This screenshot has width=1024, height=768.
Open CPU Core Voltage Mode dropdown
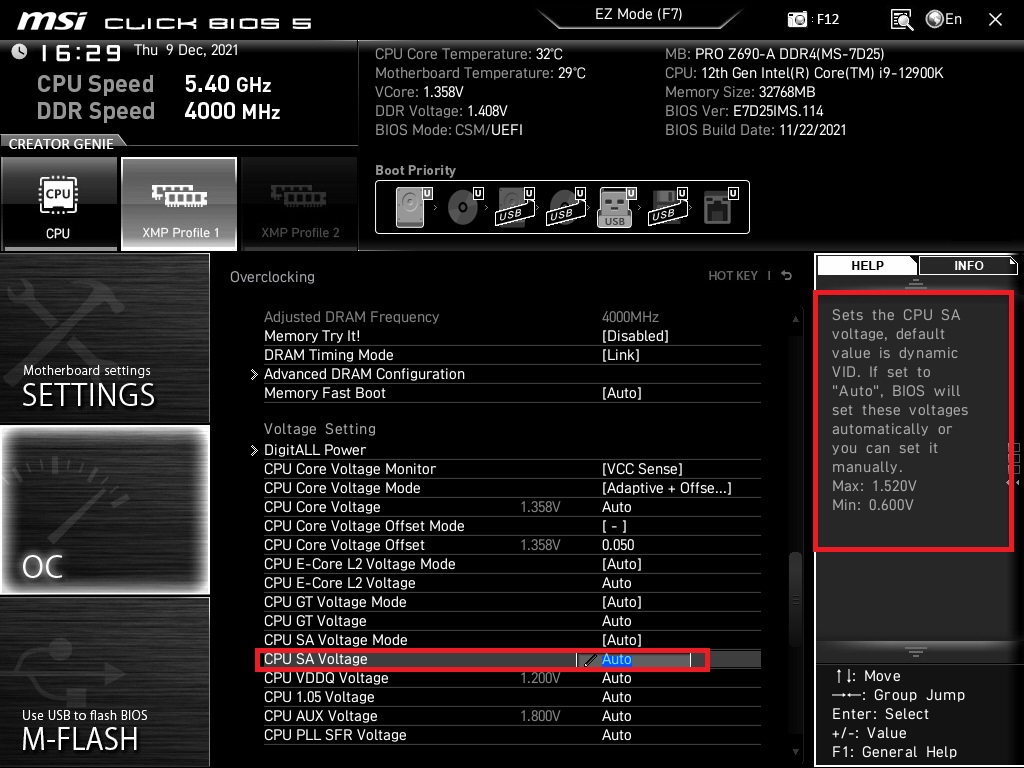pyautogui.click(x=666, y=488)
